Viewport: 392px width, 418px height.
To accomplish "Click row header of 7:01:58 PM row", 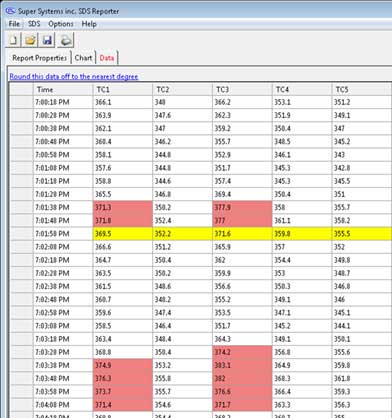I will [21, 234].
